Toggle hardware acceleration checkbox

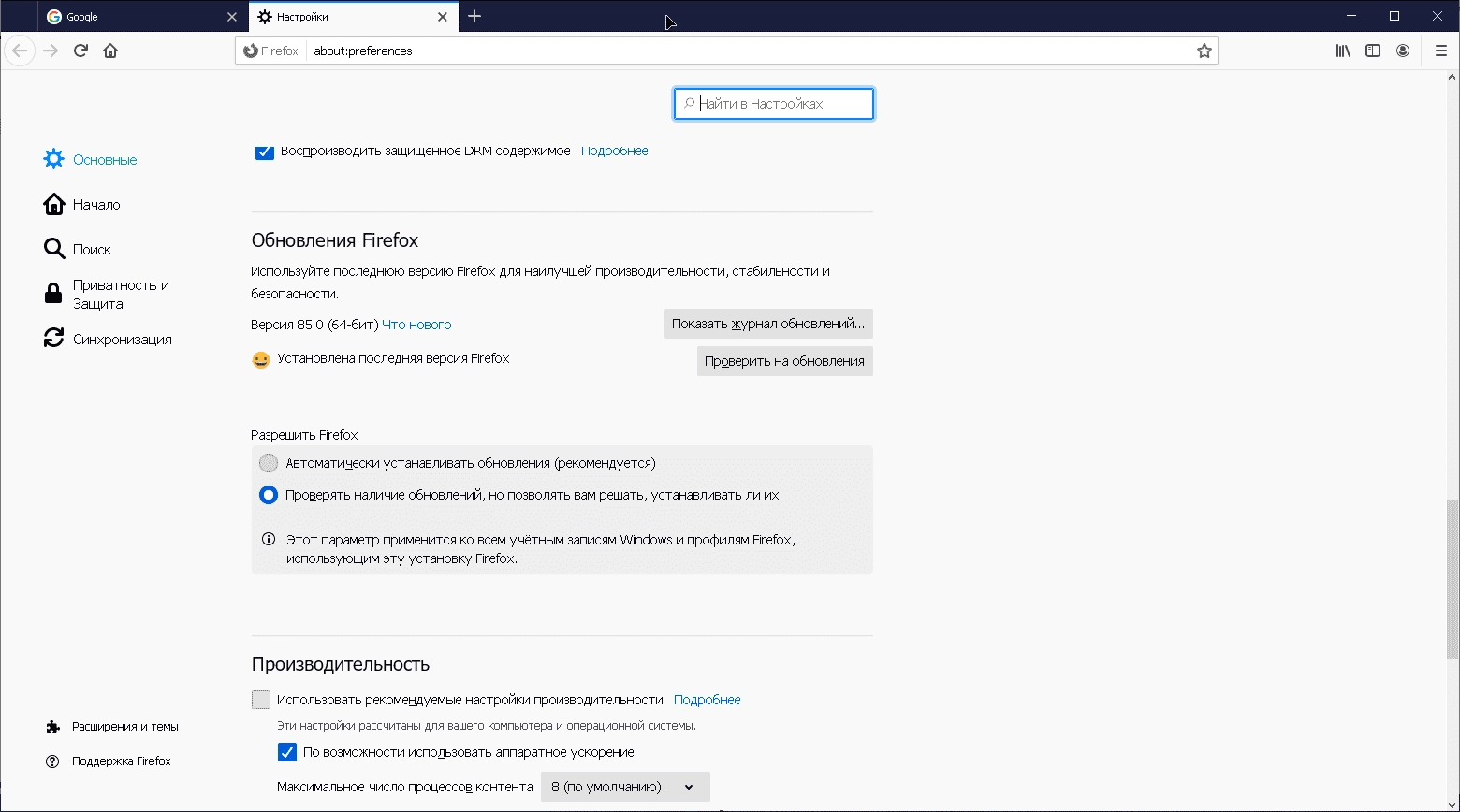pos(287,752)
